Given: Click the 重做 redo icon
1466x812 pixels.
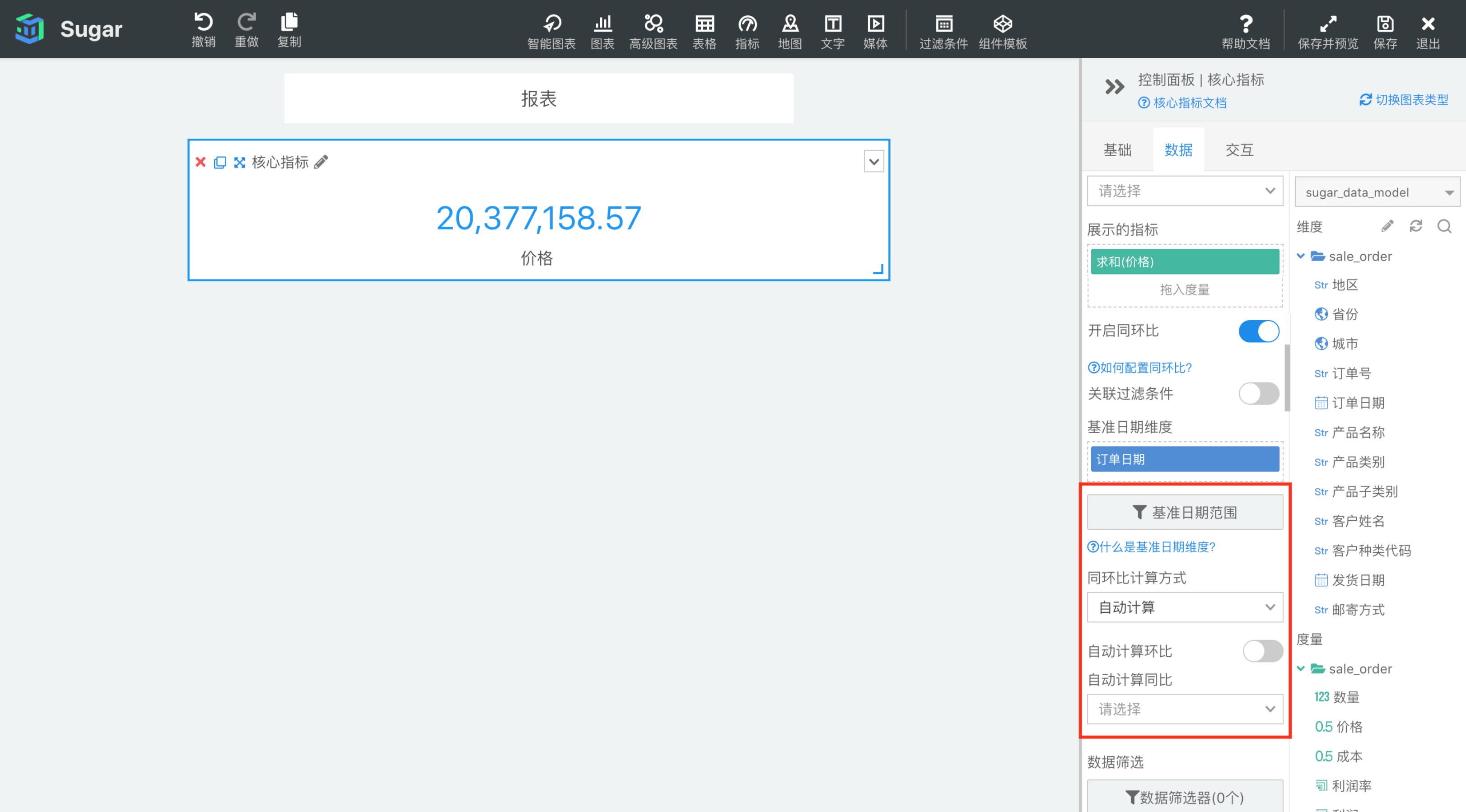Looking at the screenshot, I should pyautogui.click(x=247, y=23).
